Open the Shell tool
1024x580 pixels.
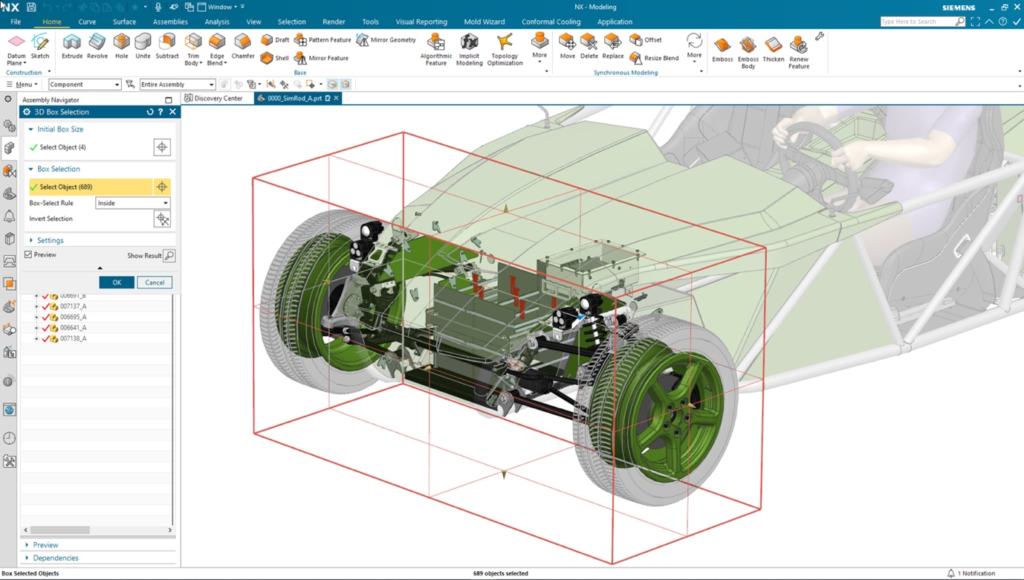coord(266,57)
